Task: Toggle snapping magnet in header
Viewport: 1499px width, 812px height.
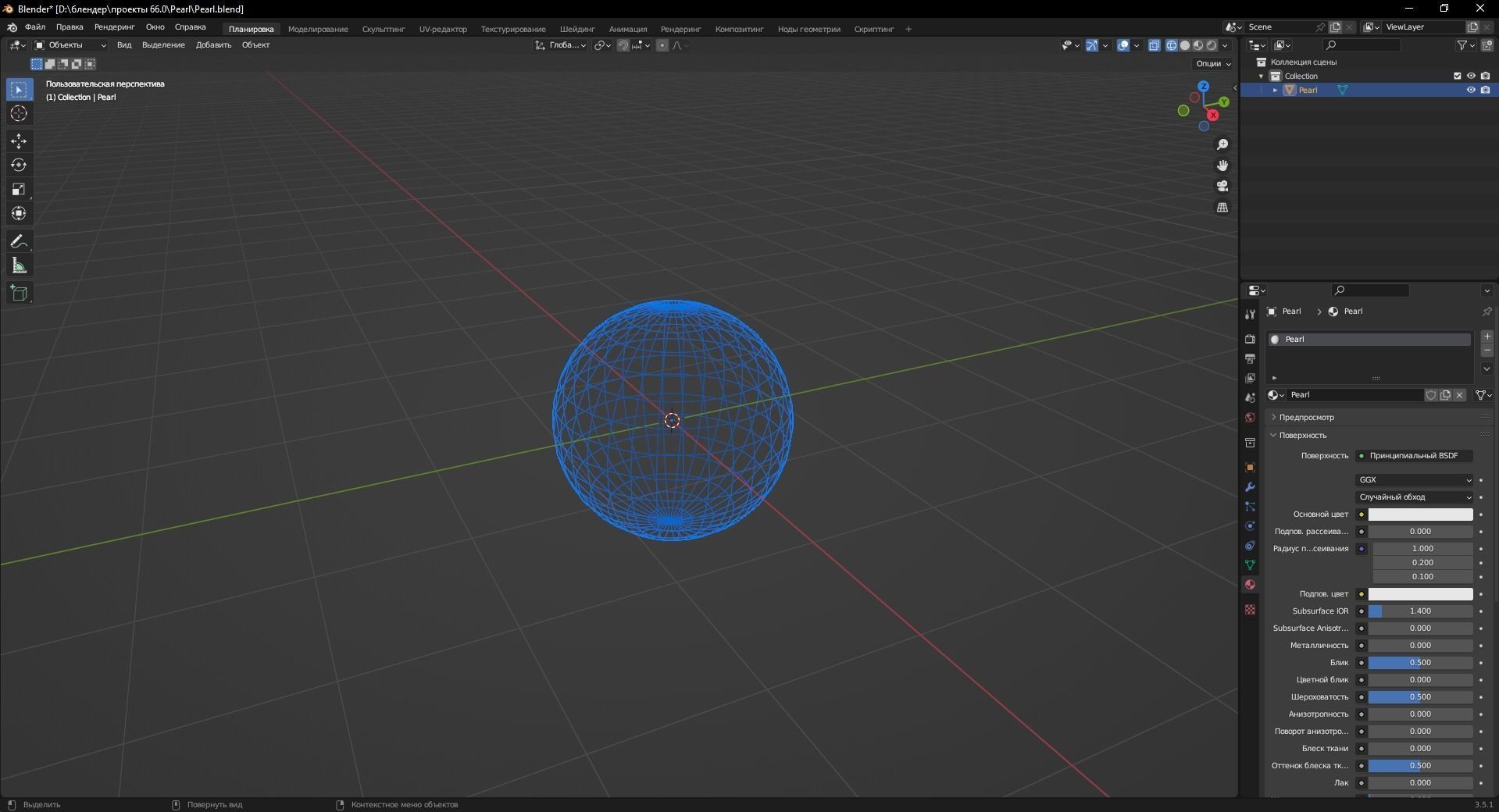Action: click(623, 45)
